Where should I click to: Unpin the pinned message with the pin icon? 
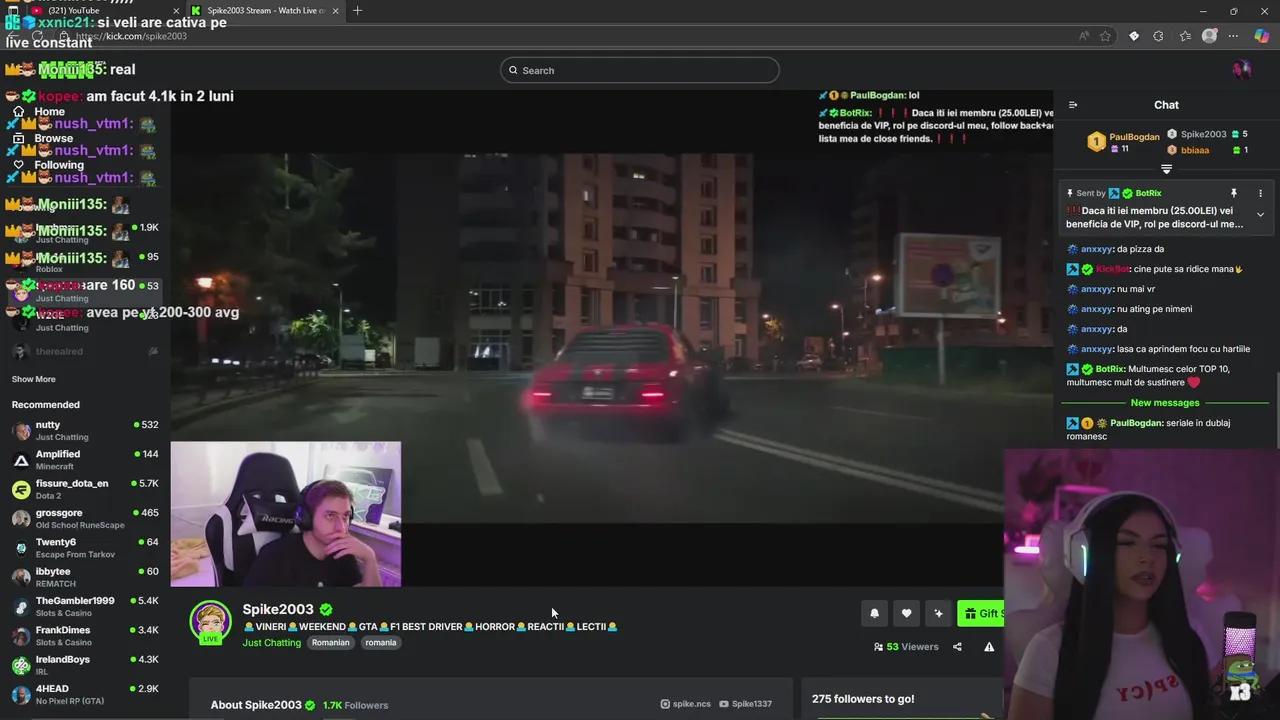point(1234,193)
